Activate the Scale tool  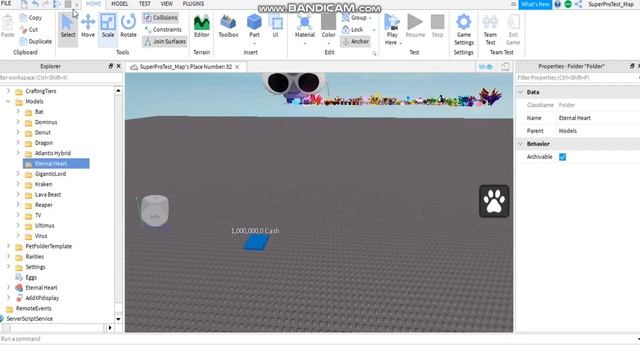coord(108,26)
